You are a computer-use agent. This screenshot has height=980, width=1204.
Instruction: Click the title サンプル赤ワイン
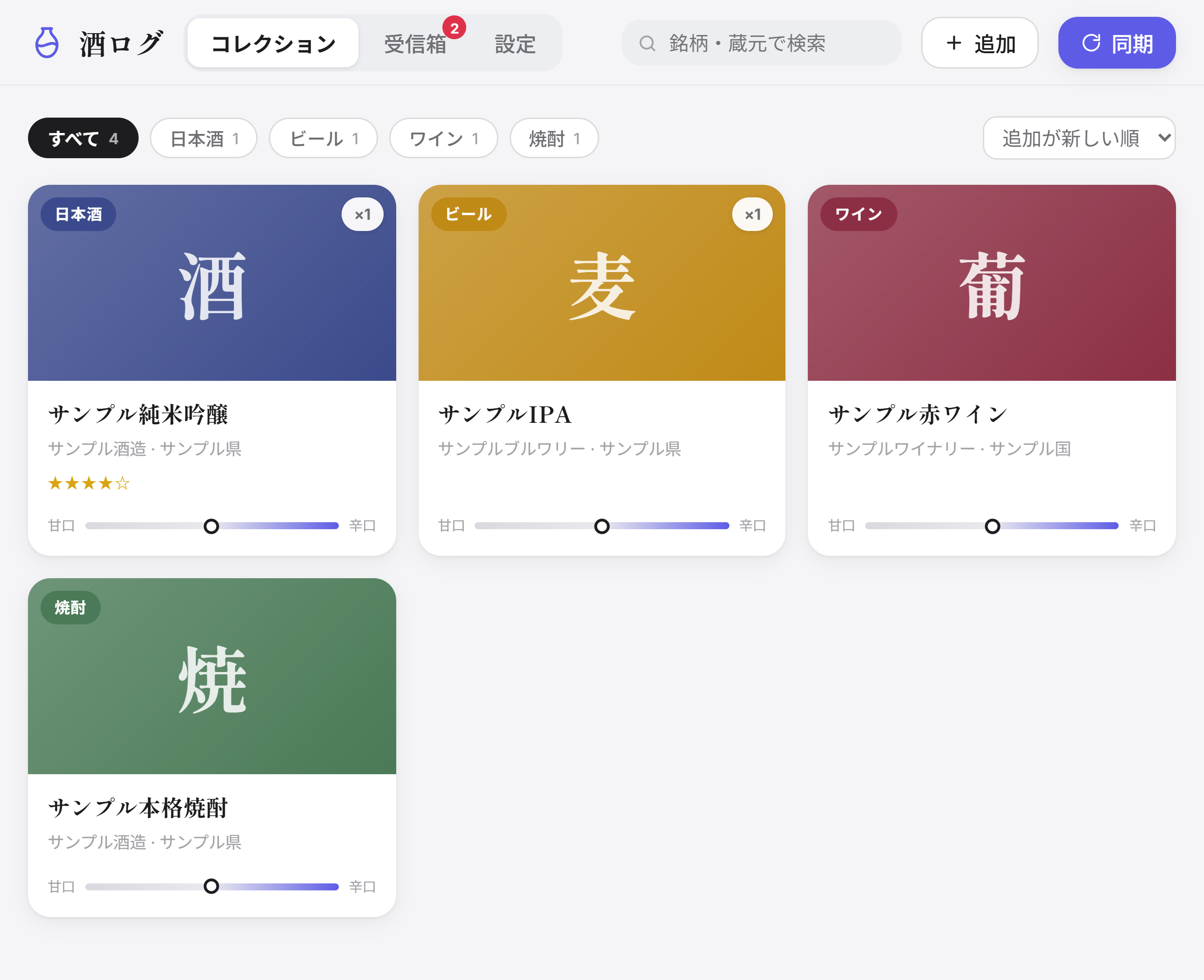[918, 414]
